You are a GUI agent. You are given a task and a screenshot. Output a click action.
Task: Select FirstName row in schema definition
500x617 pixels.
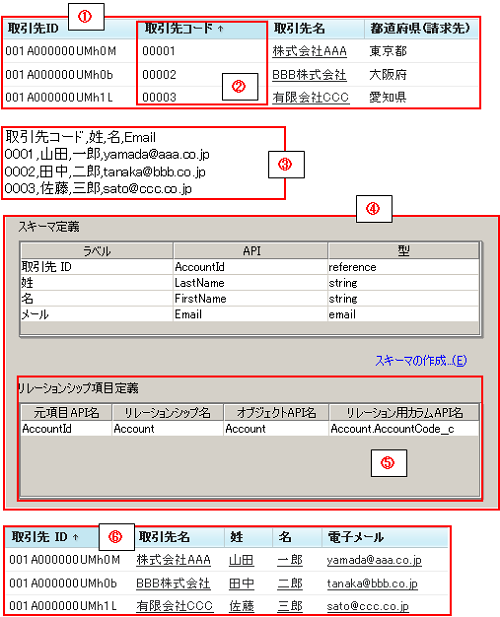click(x=250, y=298)
